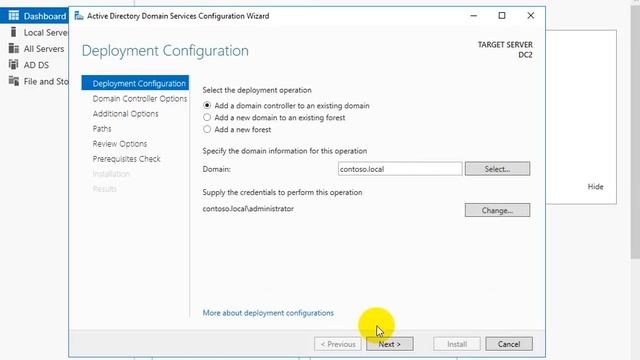Open All Servers in Server Manager sidebar
Screen dimensions: 640x360
[34, 49]
